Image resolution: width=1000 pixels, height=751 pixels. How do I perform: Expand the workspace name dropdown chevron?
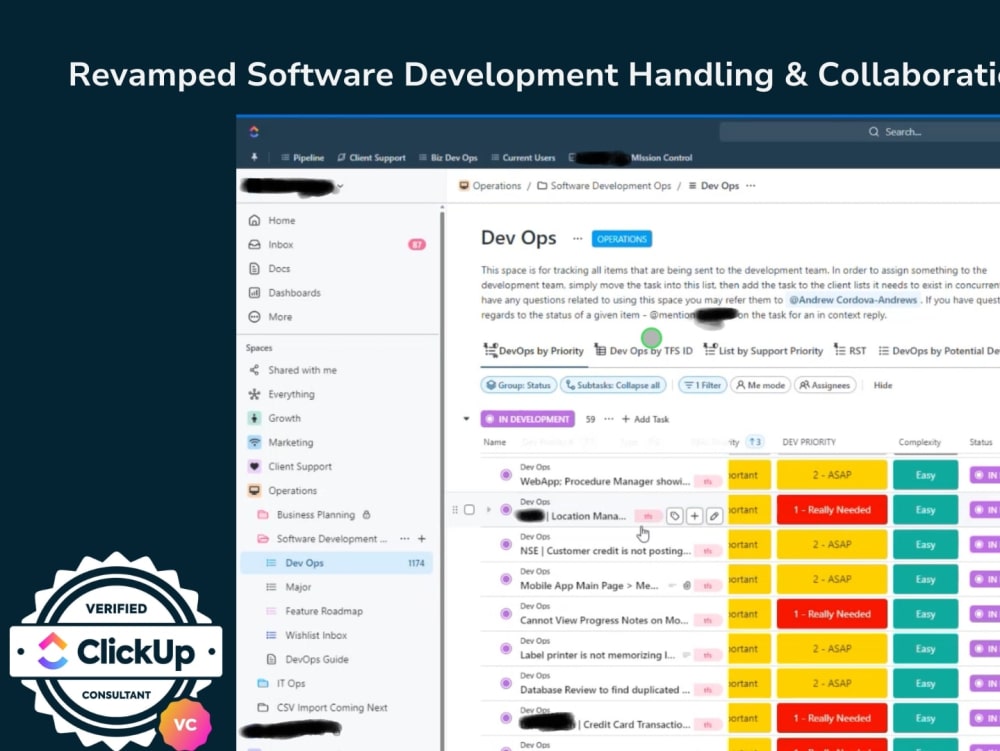[341, 187]
